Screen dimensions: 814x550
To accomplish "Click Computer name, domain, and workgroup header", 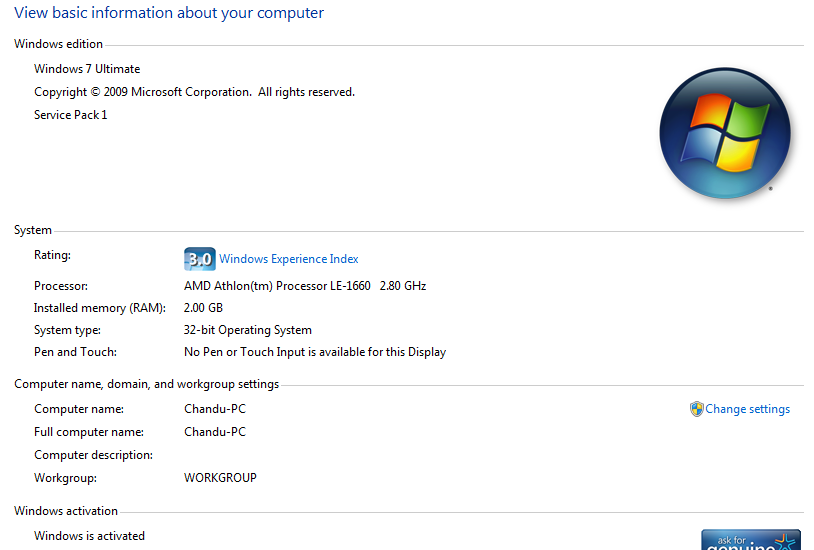I will (x=146, y=384).
